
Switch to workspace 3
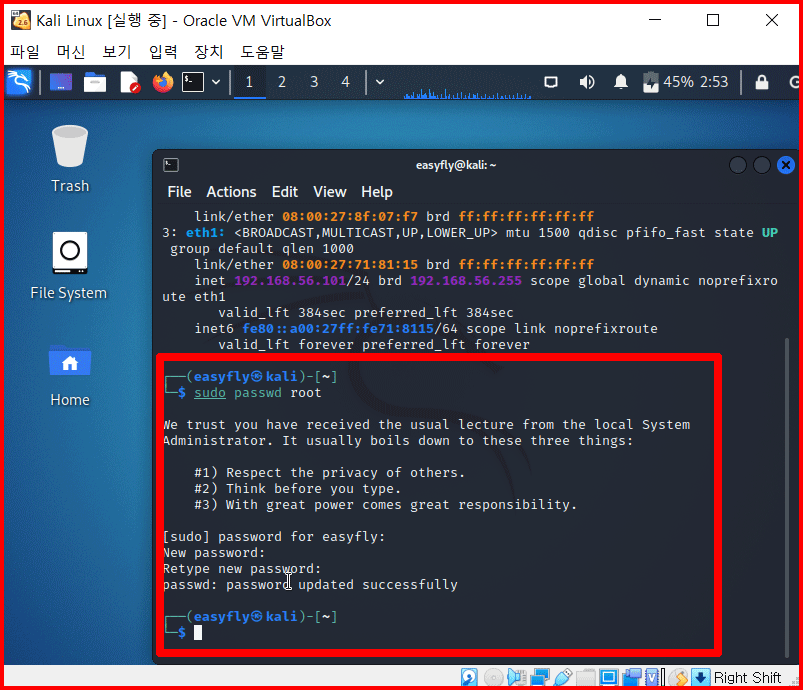coord(314,82)
